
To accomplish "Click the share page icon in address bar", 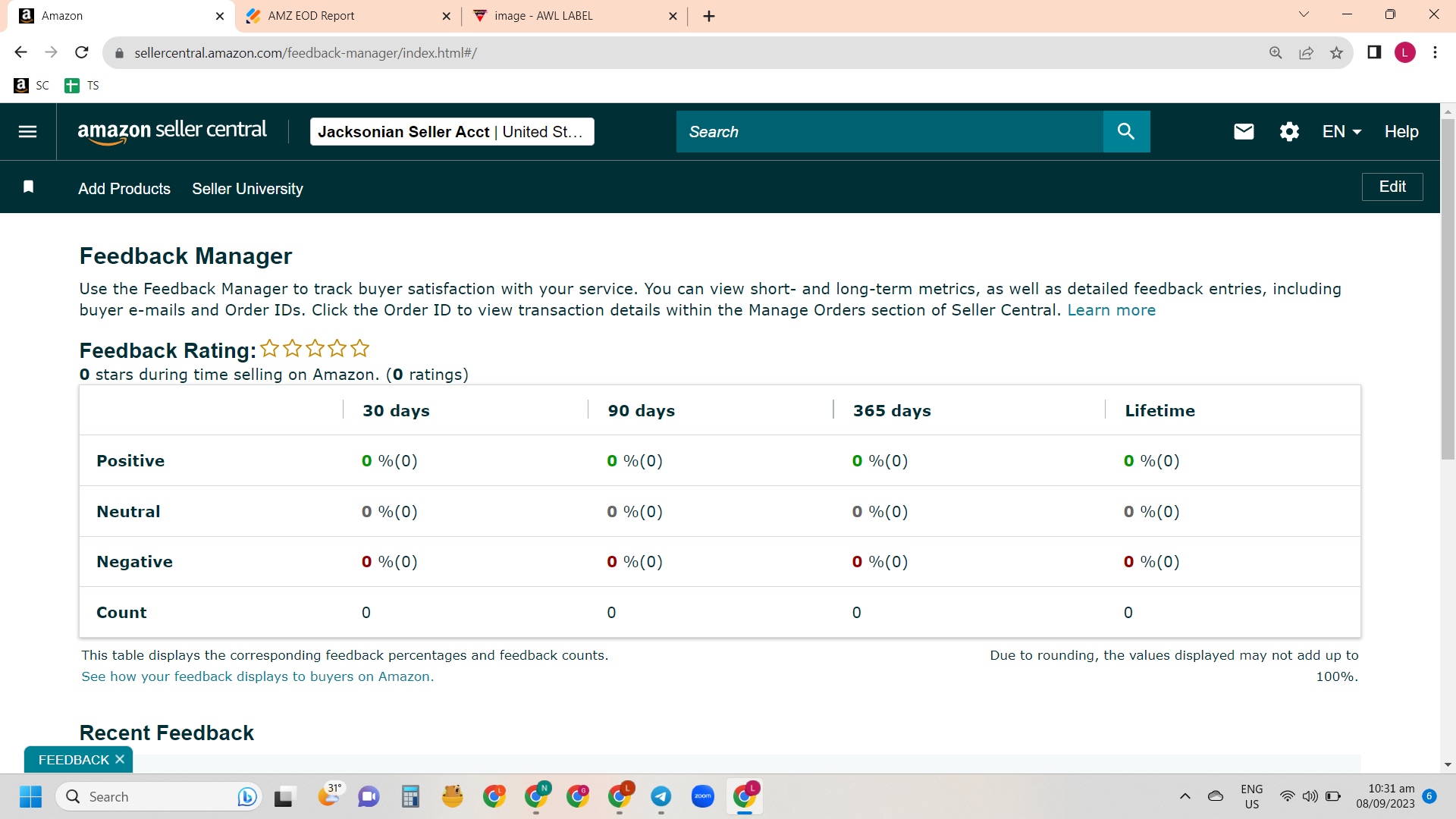I will [x=1306, y=52].
